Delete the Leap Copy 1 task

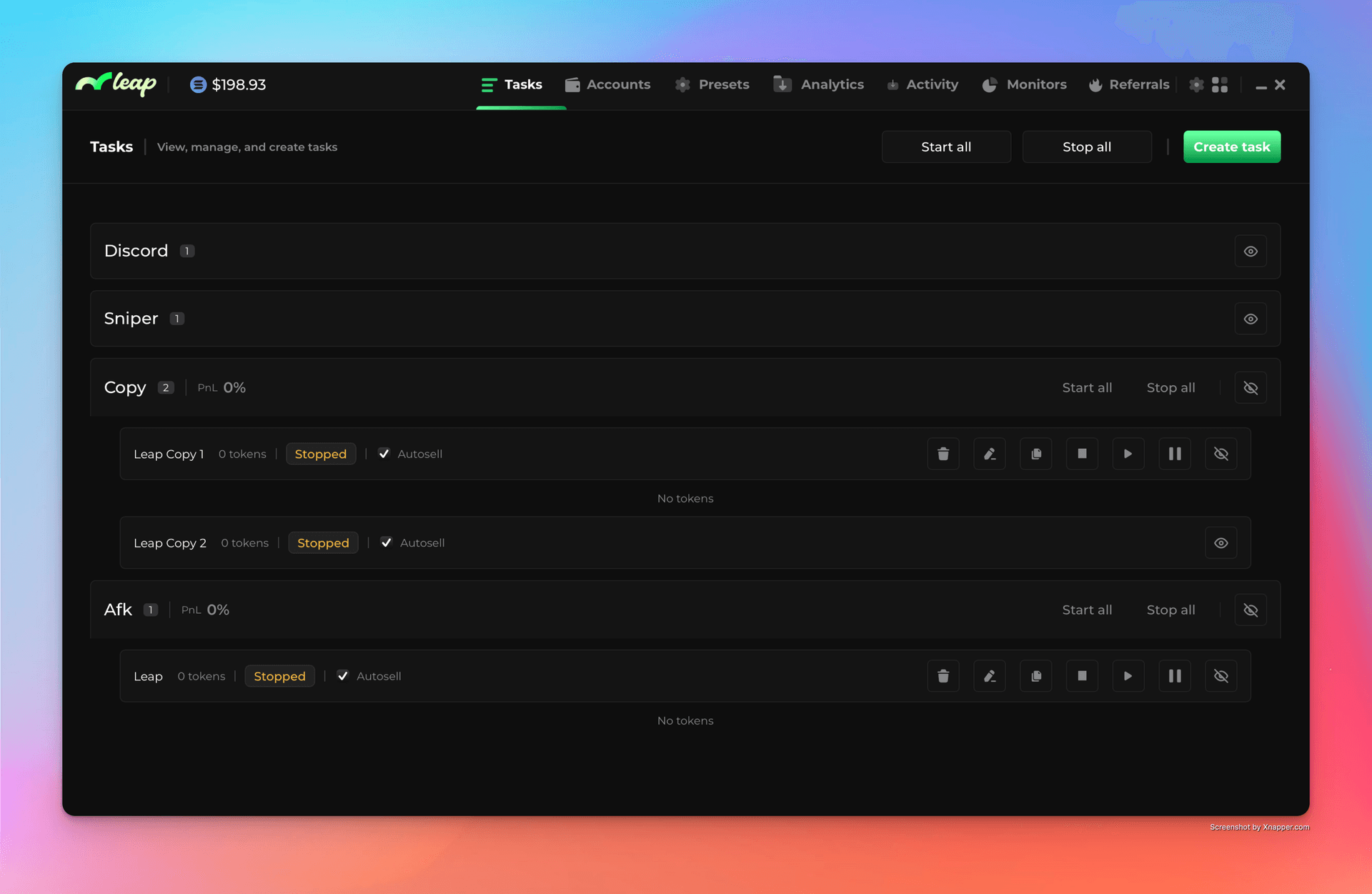point(943,454)
